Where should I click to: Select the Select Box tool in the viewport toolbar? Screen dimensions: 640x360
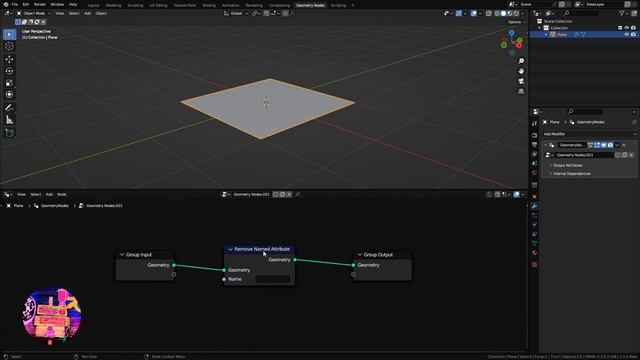(9, 34)
